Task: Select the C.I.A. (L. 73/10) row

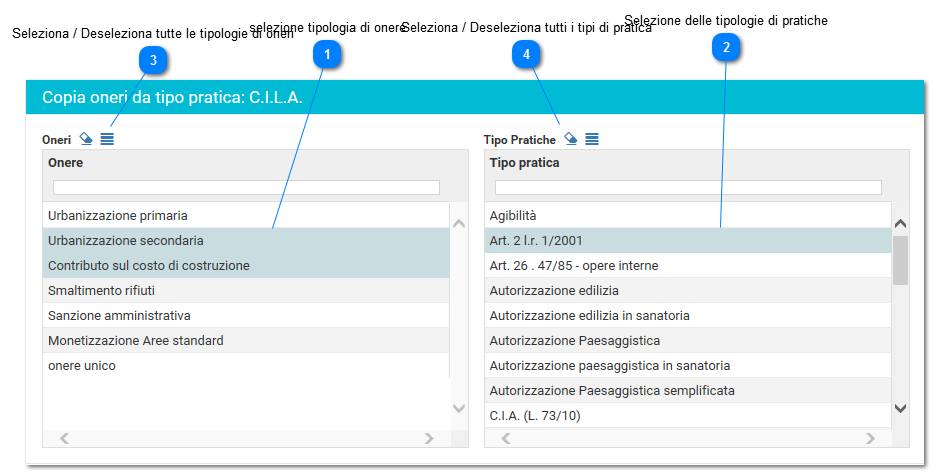Action: click(x=688, y=415)
